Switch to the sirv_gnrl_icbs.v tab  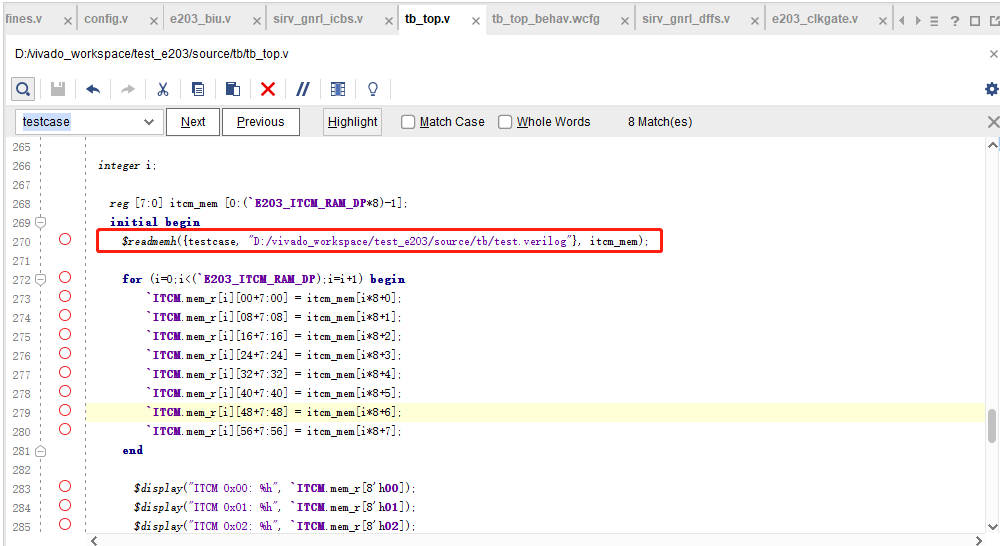[x=318, y=19]
